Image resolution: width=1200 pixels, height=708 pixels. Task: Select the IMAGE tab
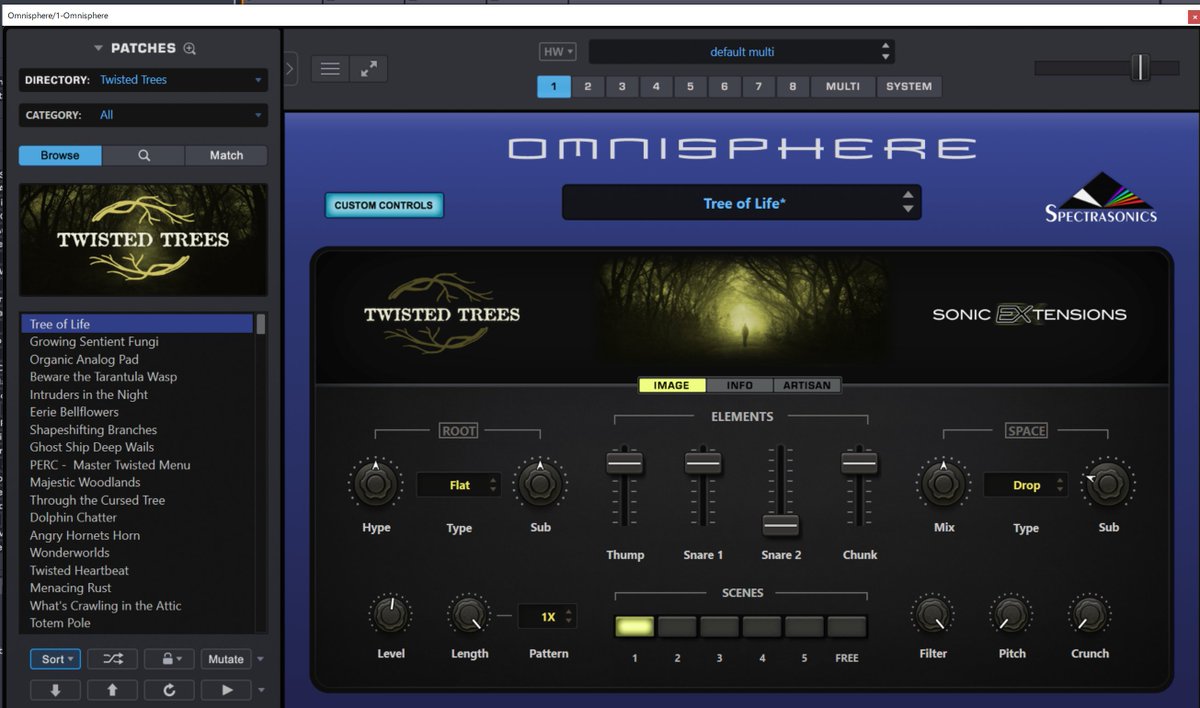point(672,385)
